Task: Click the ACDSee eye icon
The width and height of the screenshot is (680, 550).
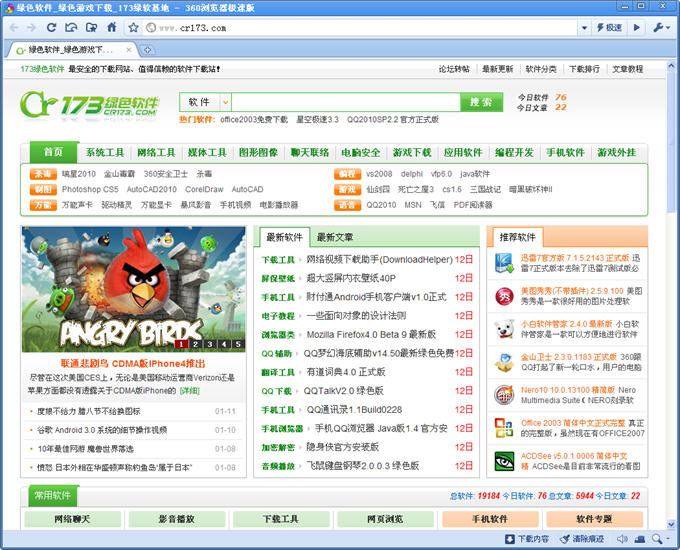Action: click(x=504, y=461)
